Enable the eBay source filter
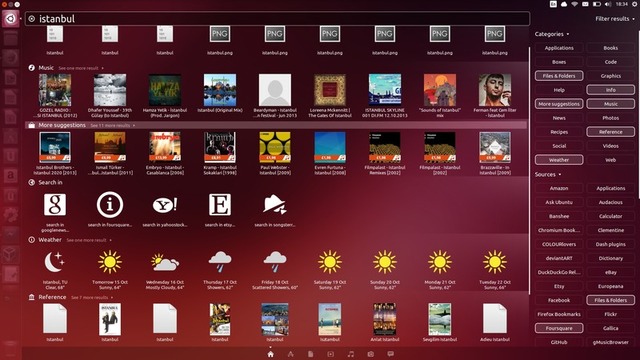Image resolution: width=640 pixels, height=360 pixels. [x=611, y=272]
